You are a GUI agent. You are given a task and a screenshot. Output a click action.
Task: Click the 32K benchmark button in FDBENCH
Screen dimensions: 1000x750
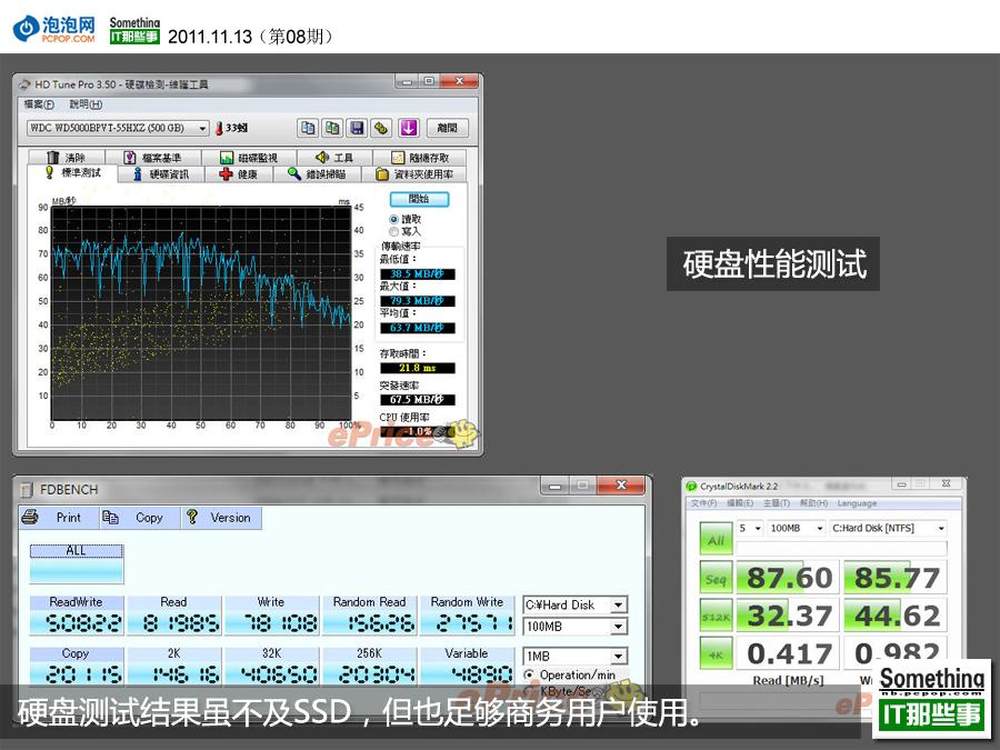point(271,666)
